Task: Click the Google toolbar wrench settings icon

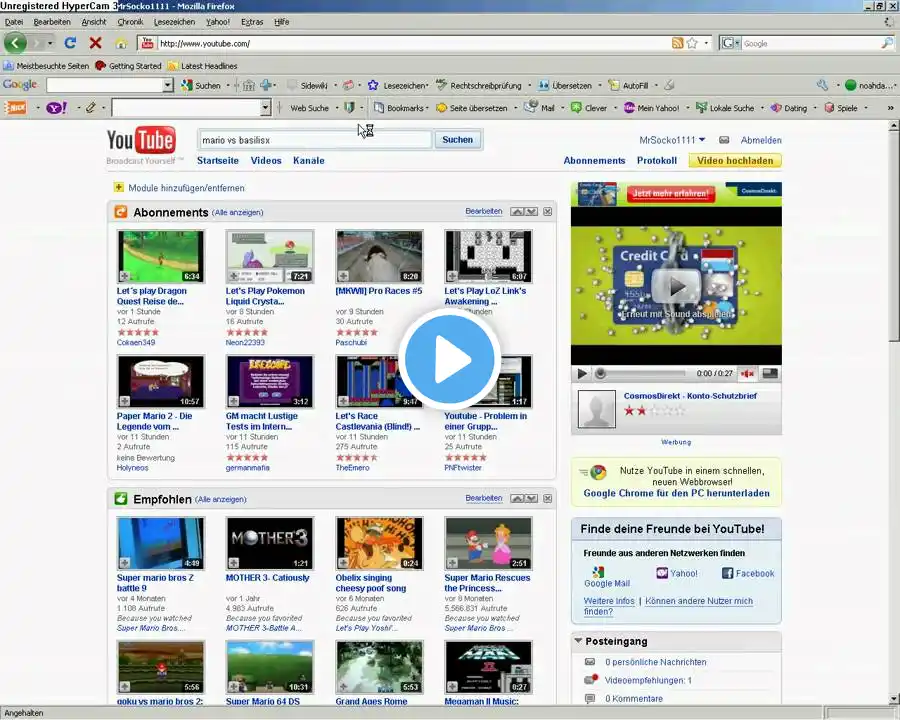Action: click(823, 86)
